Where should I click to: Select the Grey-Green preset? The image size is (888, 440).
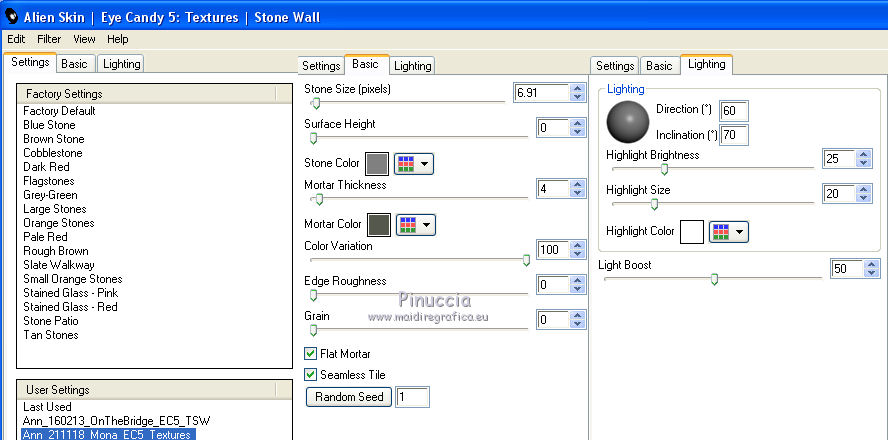point(50,195)
